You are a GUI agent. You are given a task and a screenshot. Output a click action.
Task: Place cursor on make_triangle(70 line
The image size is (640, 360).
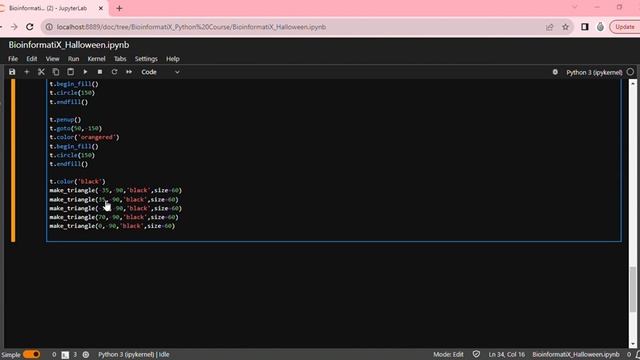pos(114,217)
